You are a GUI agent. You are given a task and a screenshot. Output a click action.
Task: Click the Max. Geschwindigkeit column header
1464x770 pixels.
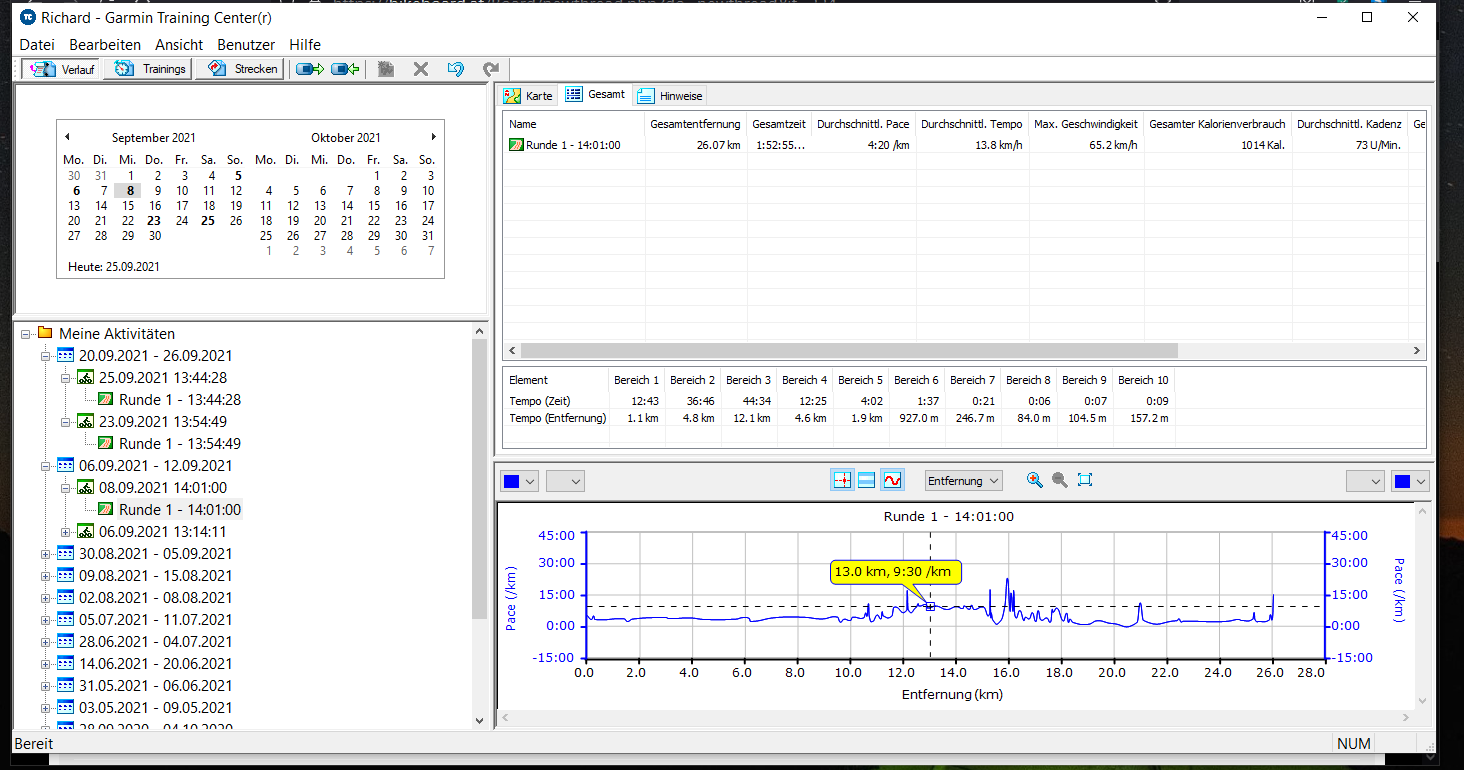coord(1087,124)
